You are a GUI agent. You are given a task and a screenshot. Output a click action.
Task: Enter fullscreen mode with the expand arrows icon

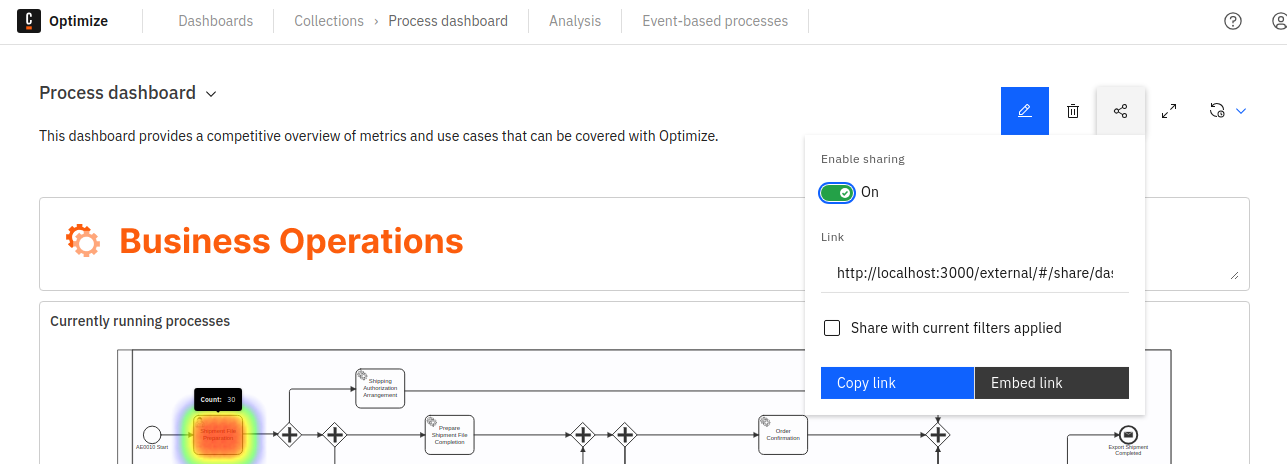[1168, 111]
